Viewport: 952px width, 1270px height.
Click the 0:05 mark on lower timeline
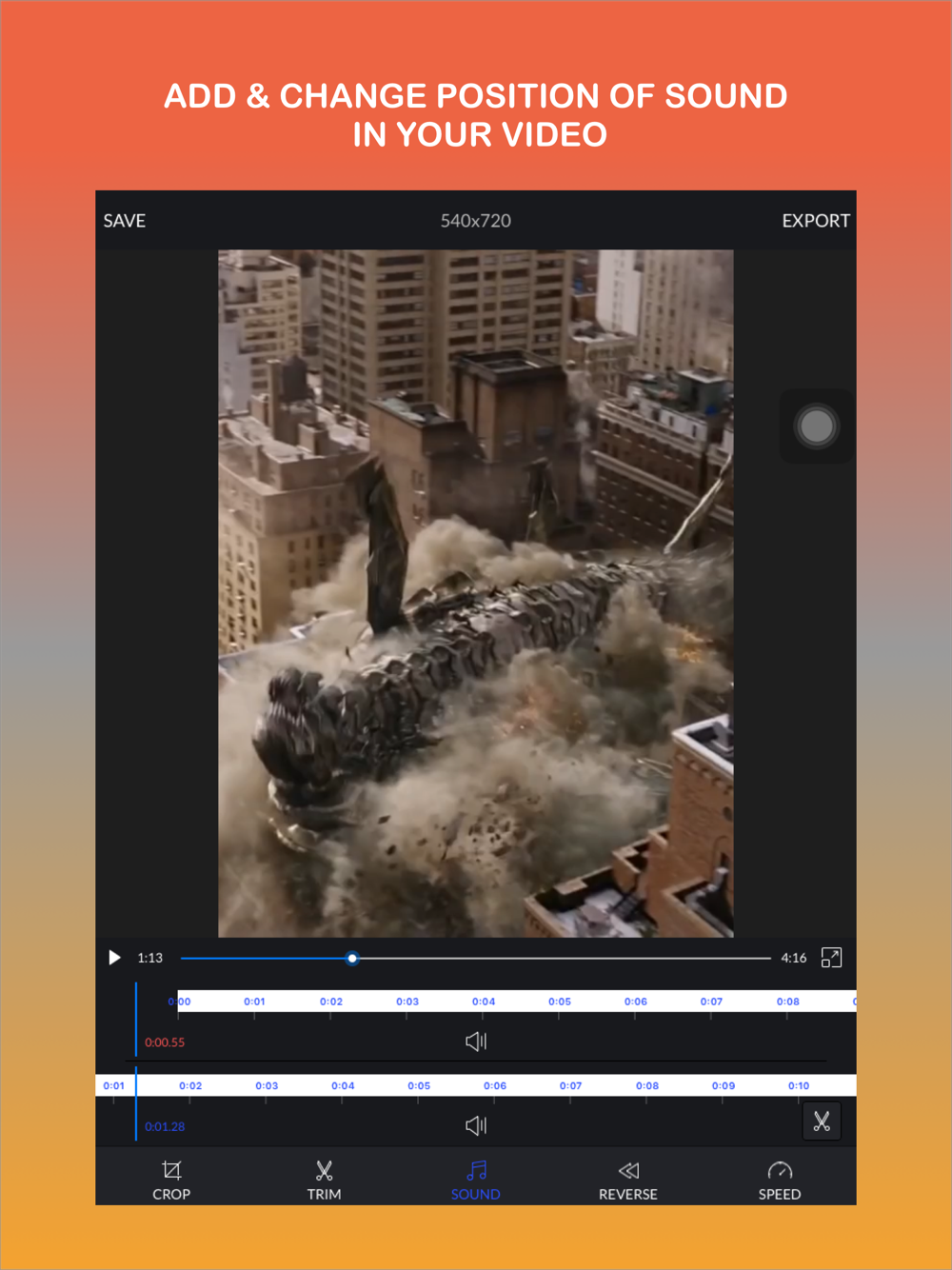point(419,1085)
